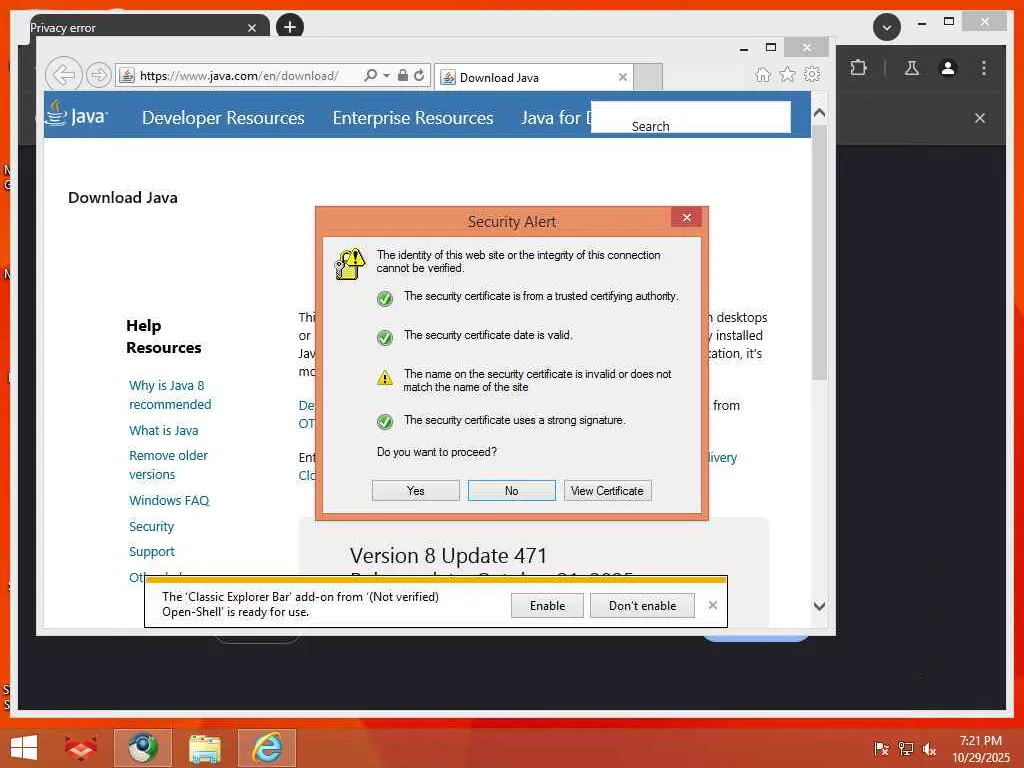Click the Download Java heading
The height and width of the screenshot is (768, 1024).
[x=123, y=198]
